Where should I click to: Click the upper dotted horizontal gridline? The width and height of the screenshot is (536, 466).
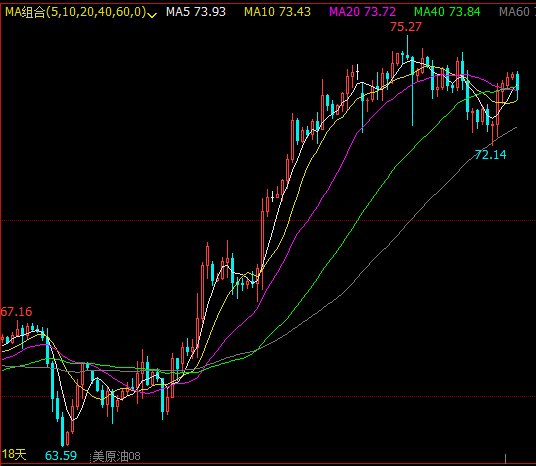268,221
